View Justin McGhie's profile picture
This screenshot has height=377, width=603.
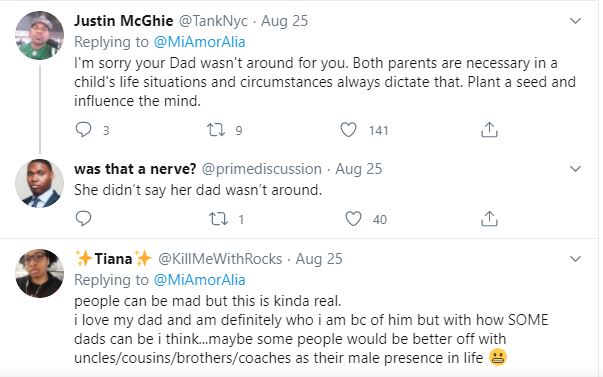click(40, 35)
